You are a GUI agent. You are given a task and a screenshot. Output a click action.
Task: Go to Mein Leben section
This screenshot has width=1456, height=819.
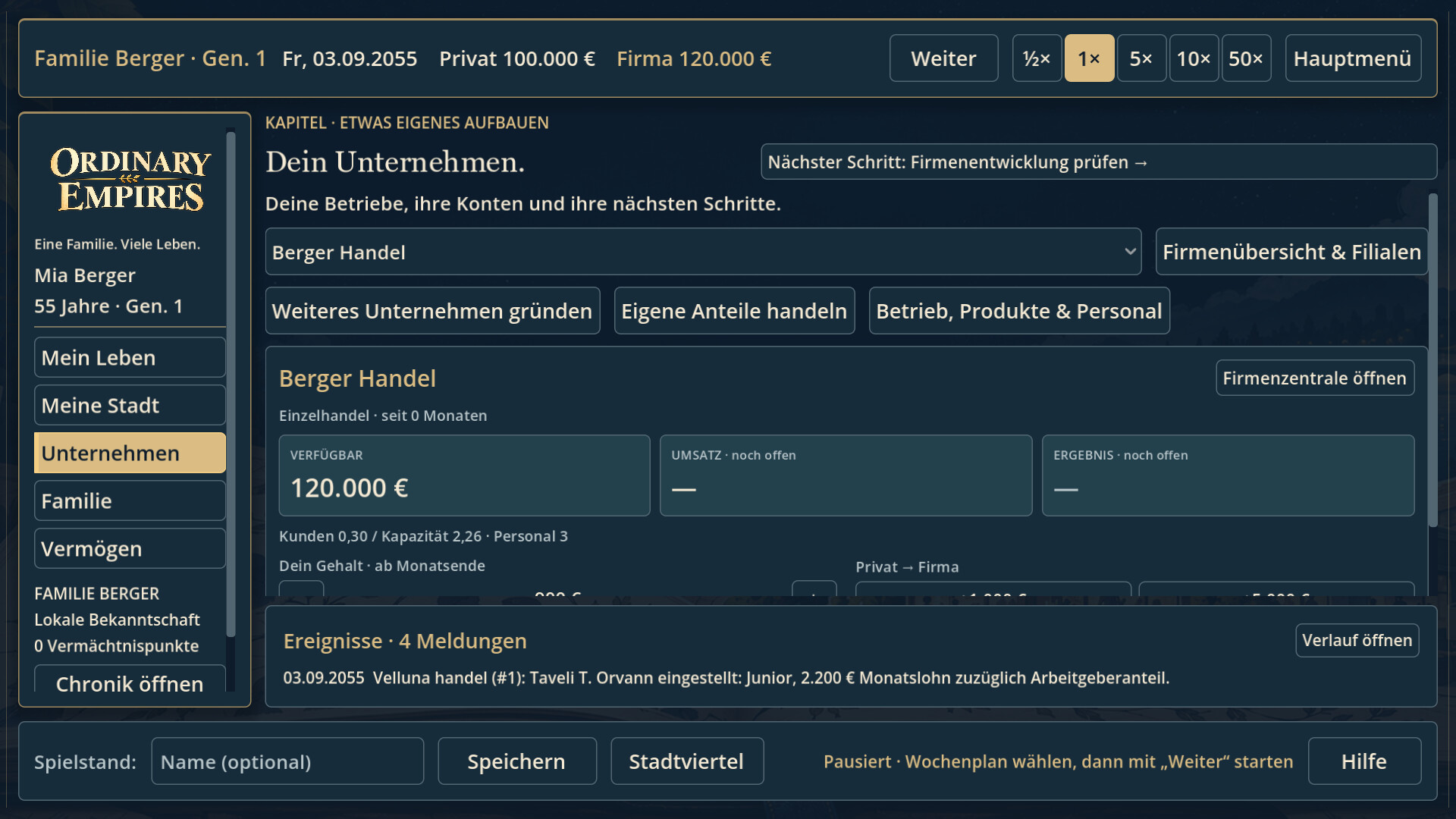click(130, 357)
